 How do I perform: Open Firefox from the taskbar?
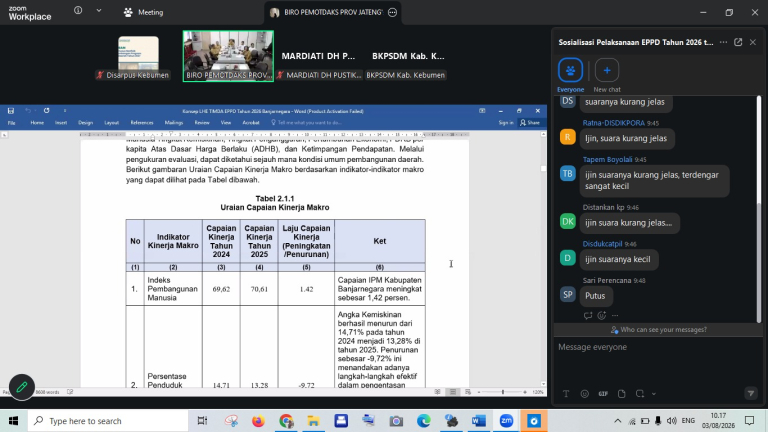pyautogui.click(x=258, y=421)
